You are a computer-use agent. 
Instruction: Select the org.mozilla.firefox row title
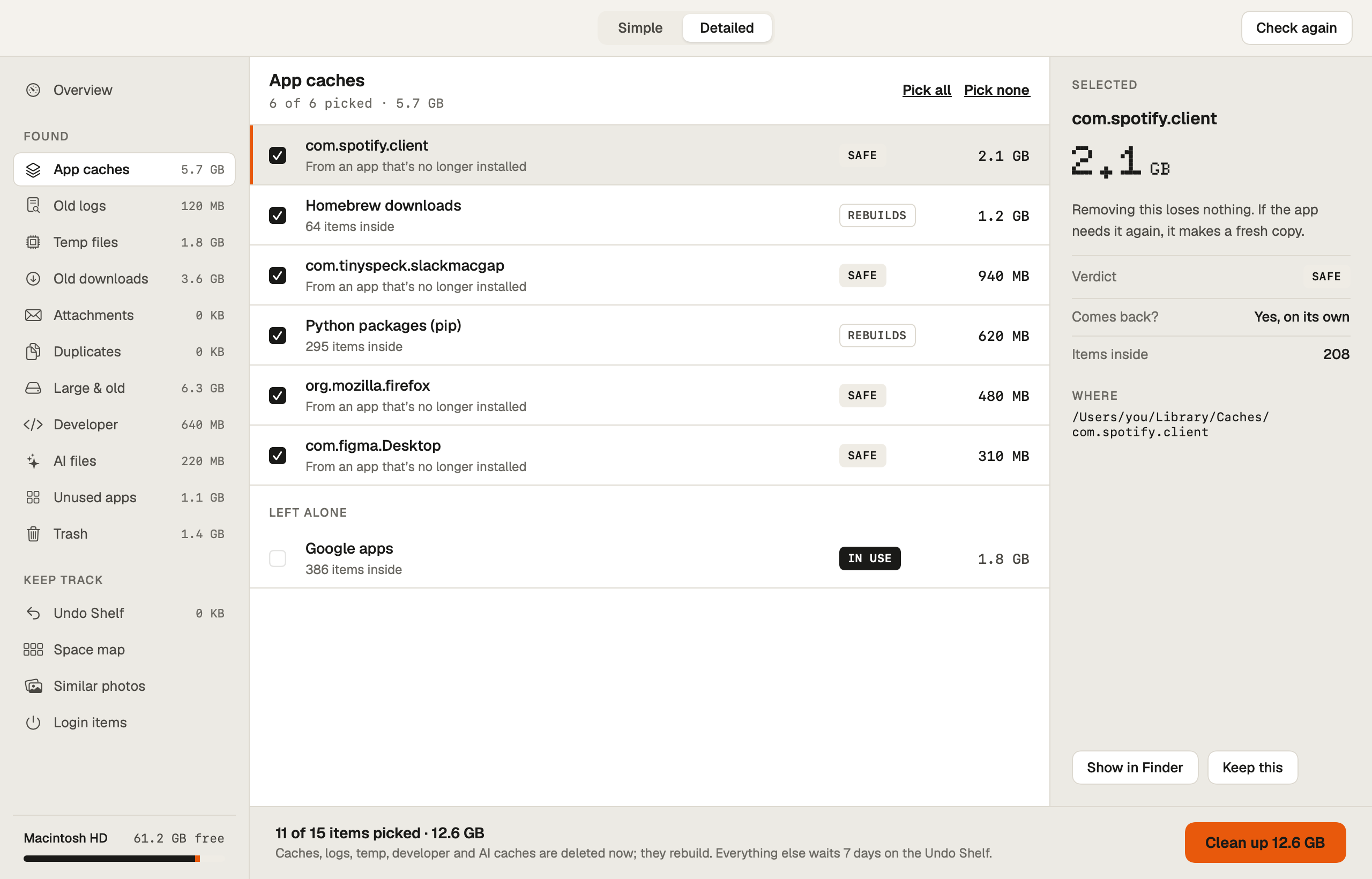pos(368,385)
